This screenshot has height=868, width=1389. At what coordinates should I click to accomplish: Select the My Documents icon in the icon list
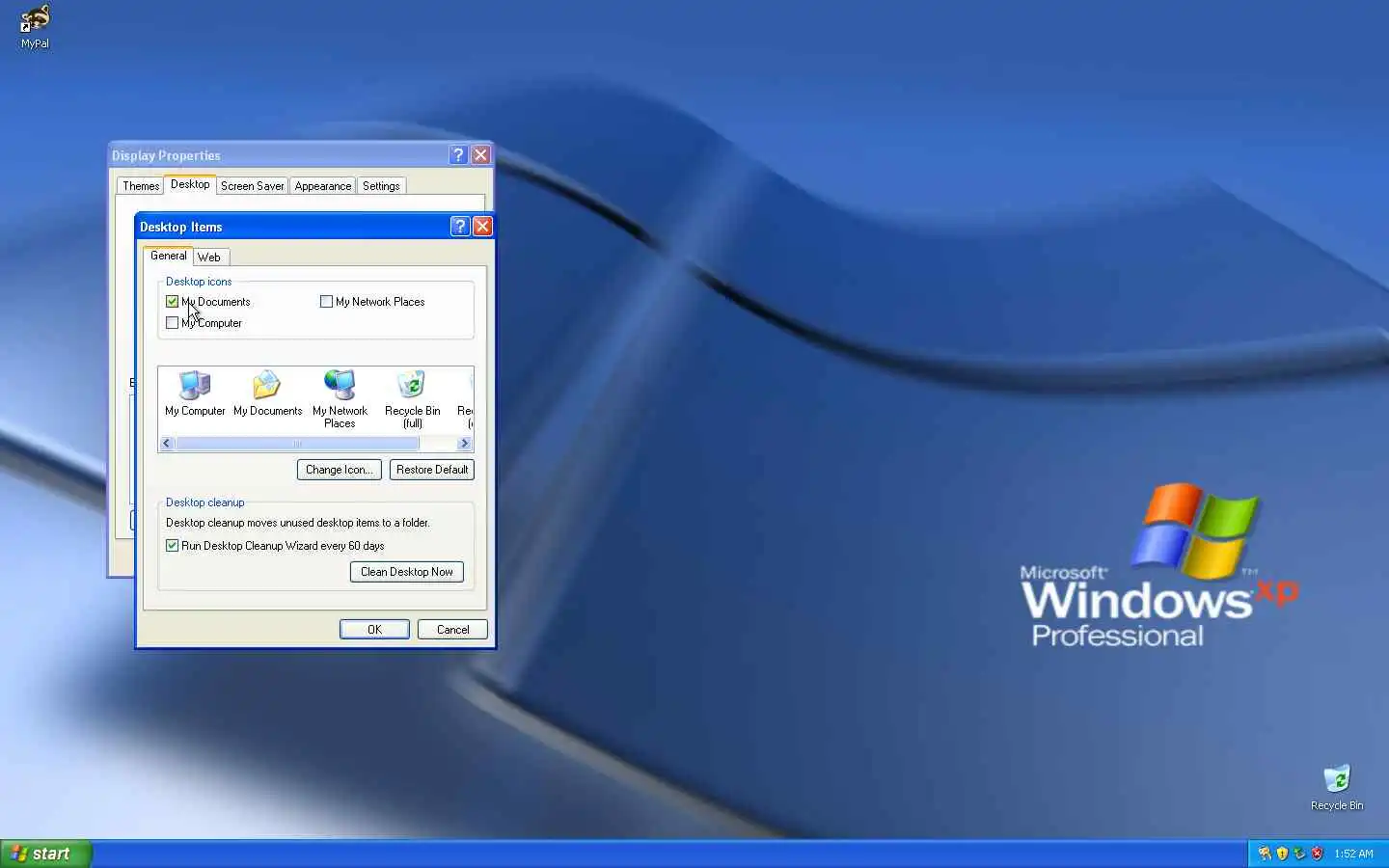[267, 393]
